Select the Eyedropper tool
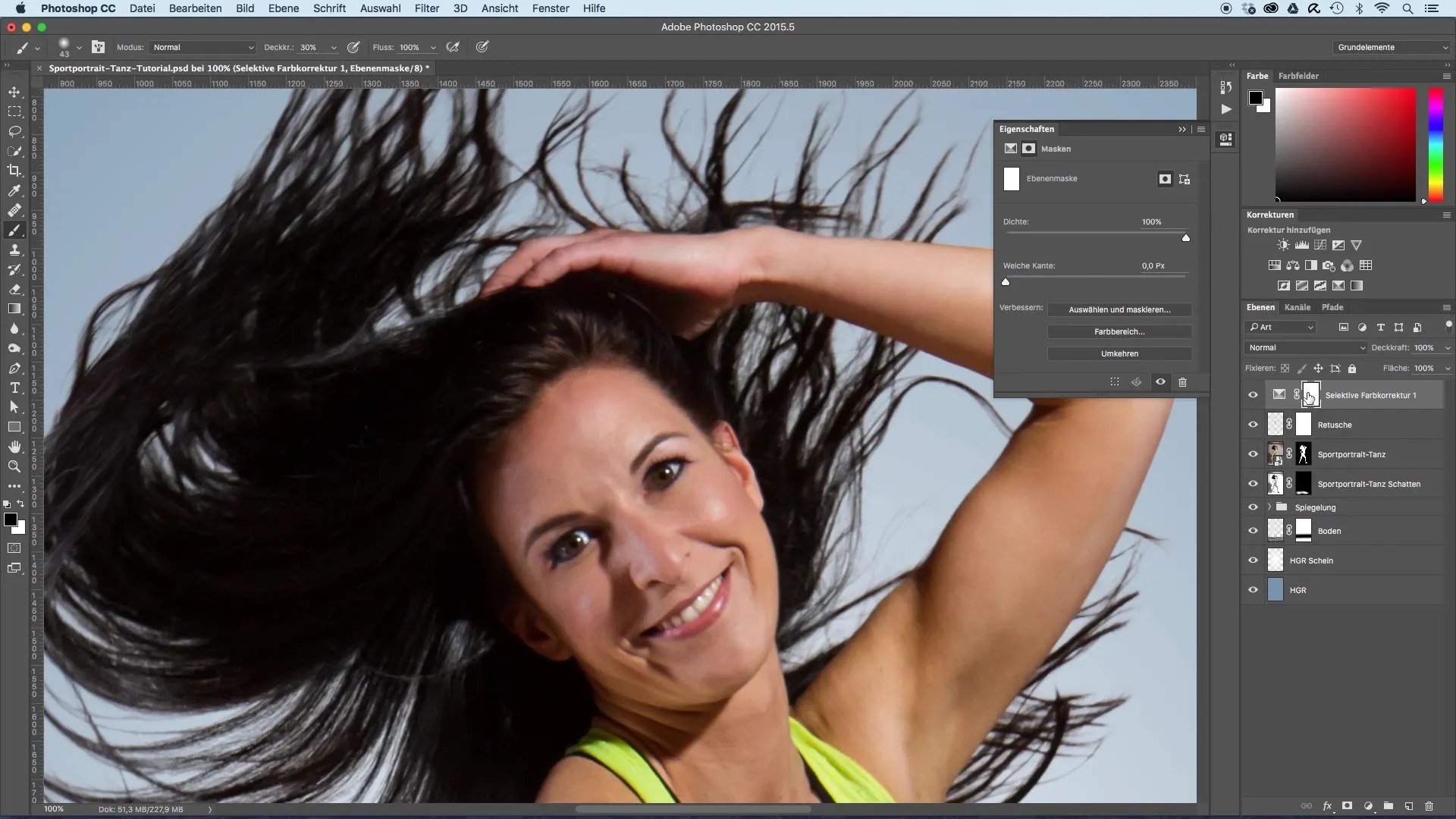The width and height of the screenshot is (1456, 819). click(x=14, y=190)
